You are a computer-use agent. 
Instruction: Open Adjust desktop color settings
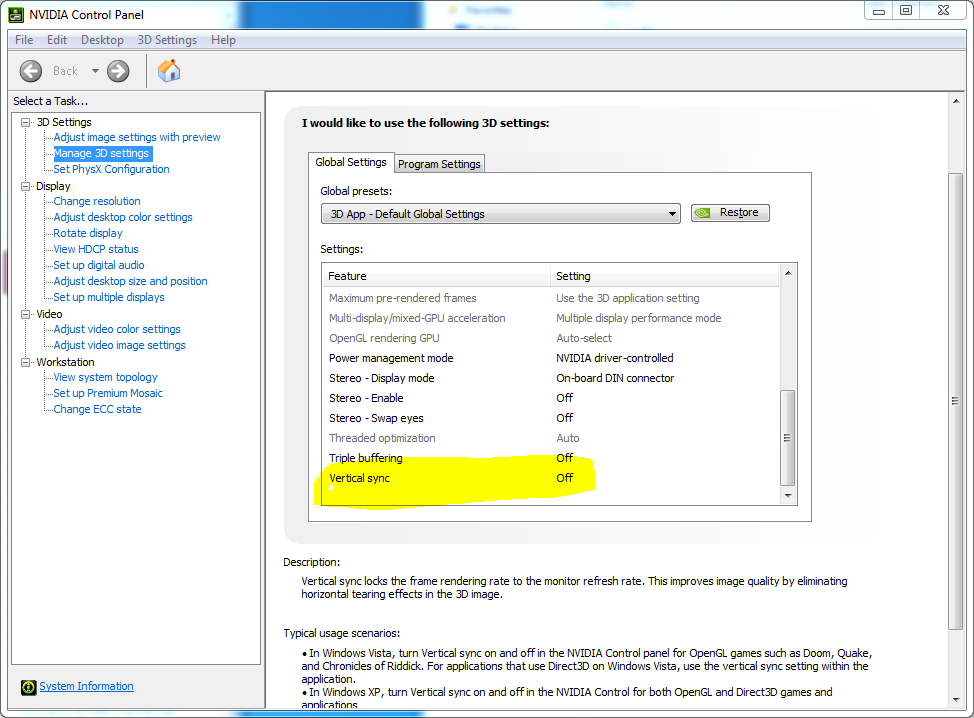click(123, 217)
